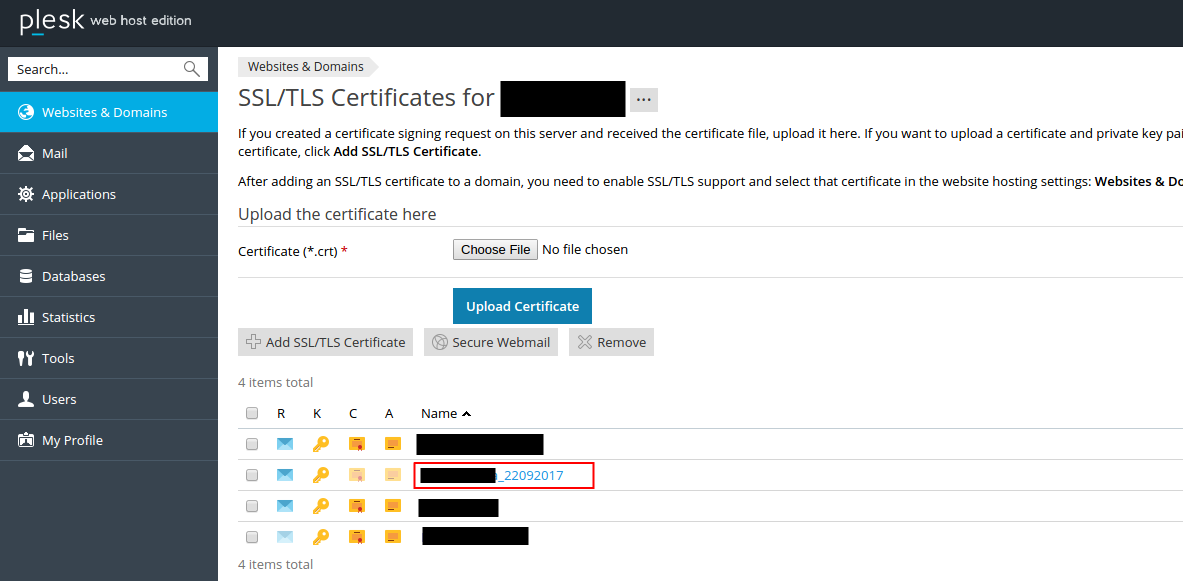Image resolution: width=1183 pixels, height=581 pixels.
Task: Select the first certificate row checkbox
Action: 252,444
